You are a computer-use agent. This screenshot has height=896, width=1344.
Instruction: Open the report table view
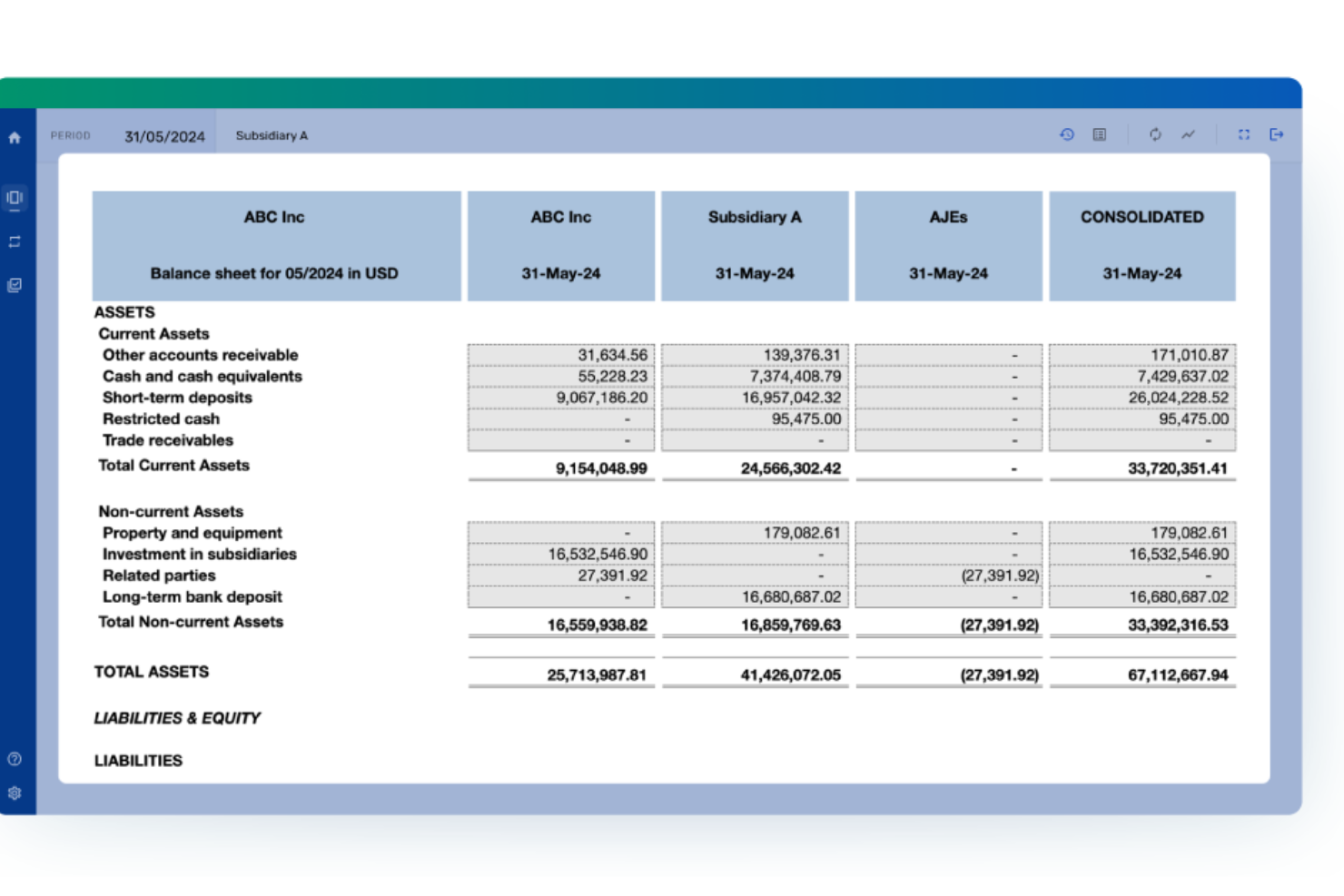1100,134
